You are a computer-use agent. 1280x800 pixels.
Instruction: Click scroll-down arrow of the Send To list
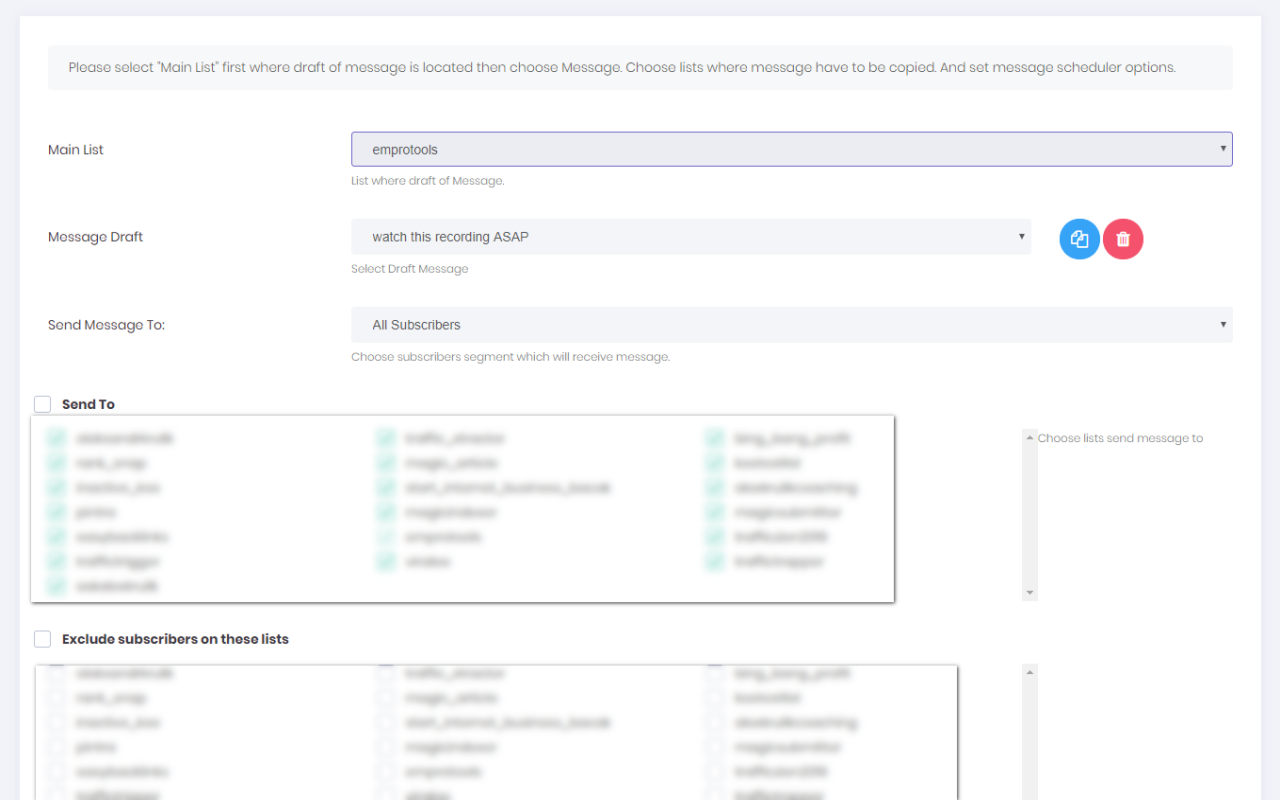(1030, 593)
